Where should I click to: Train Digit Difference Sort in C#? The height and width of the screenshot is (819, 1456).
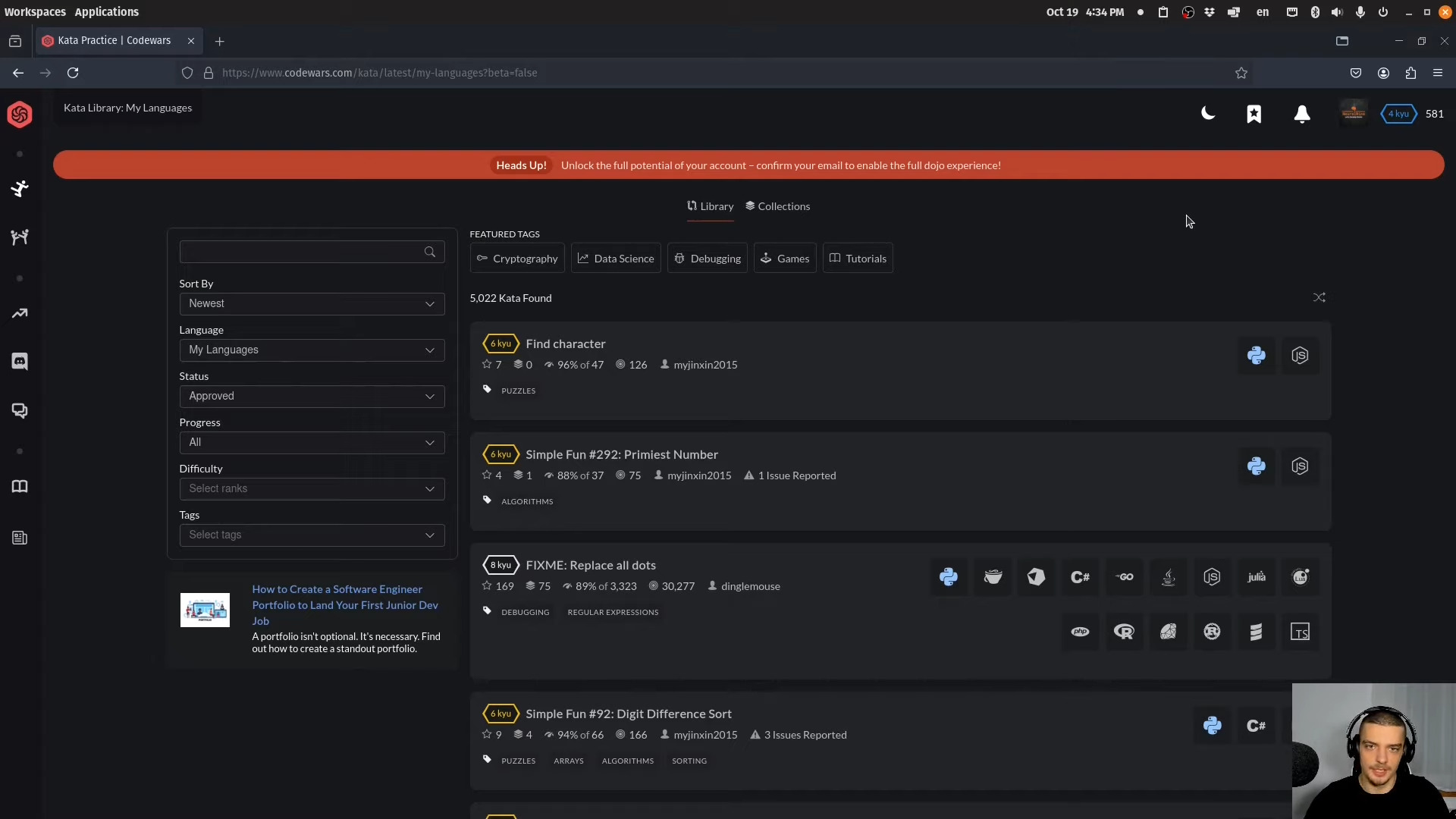coord(1257,726)
